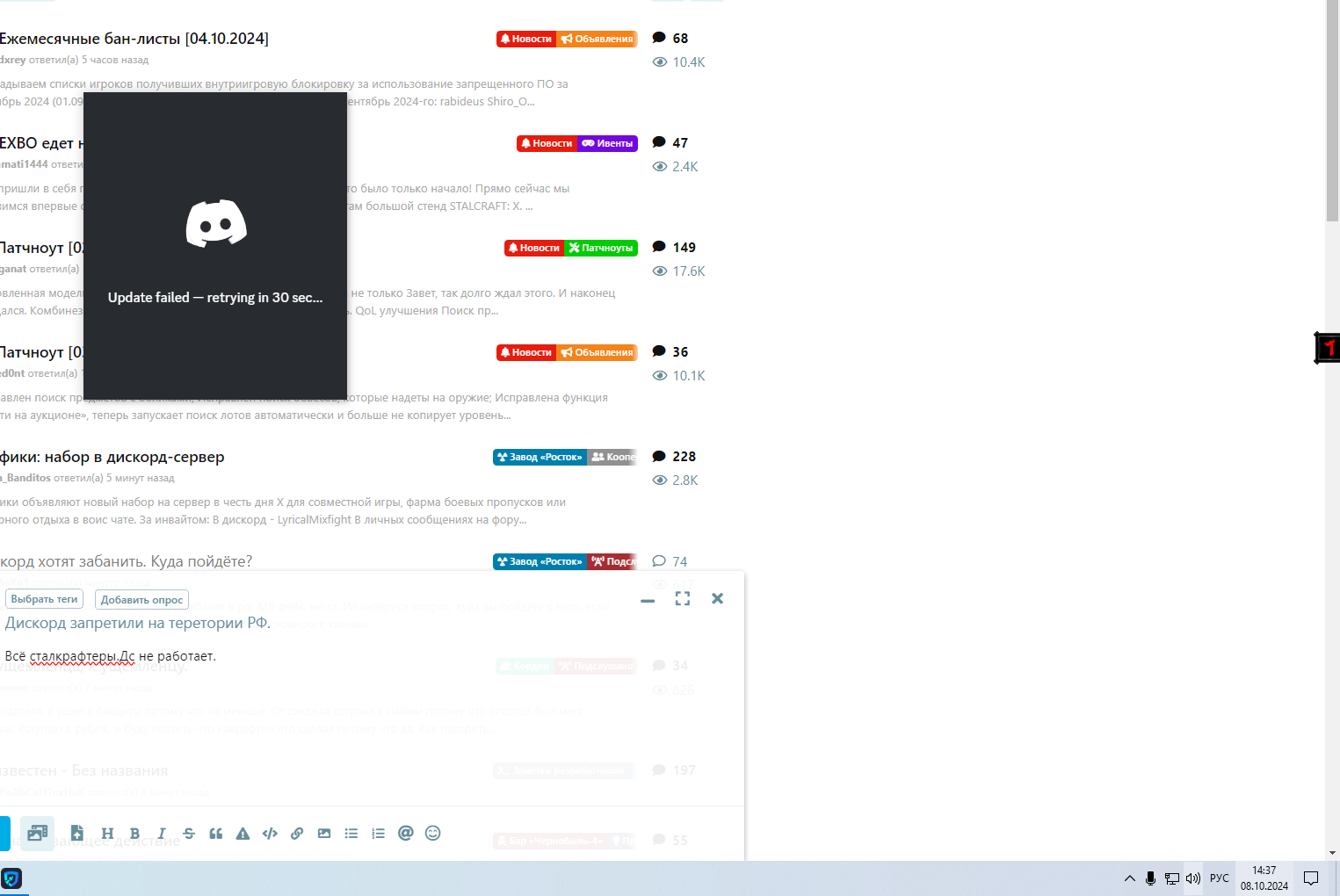Click the microphone tray icon

click(1150, 878)
